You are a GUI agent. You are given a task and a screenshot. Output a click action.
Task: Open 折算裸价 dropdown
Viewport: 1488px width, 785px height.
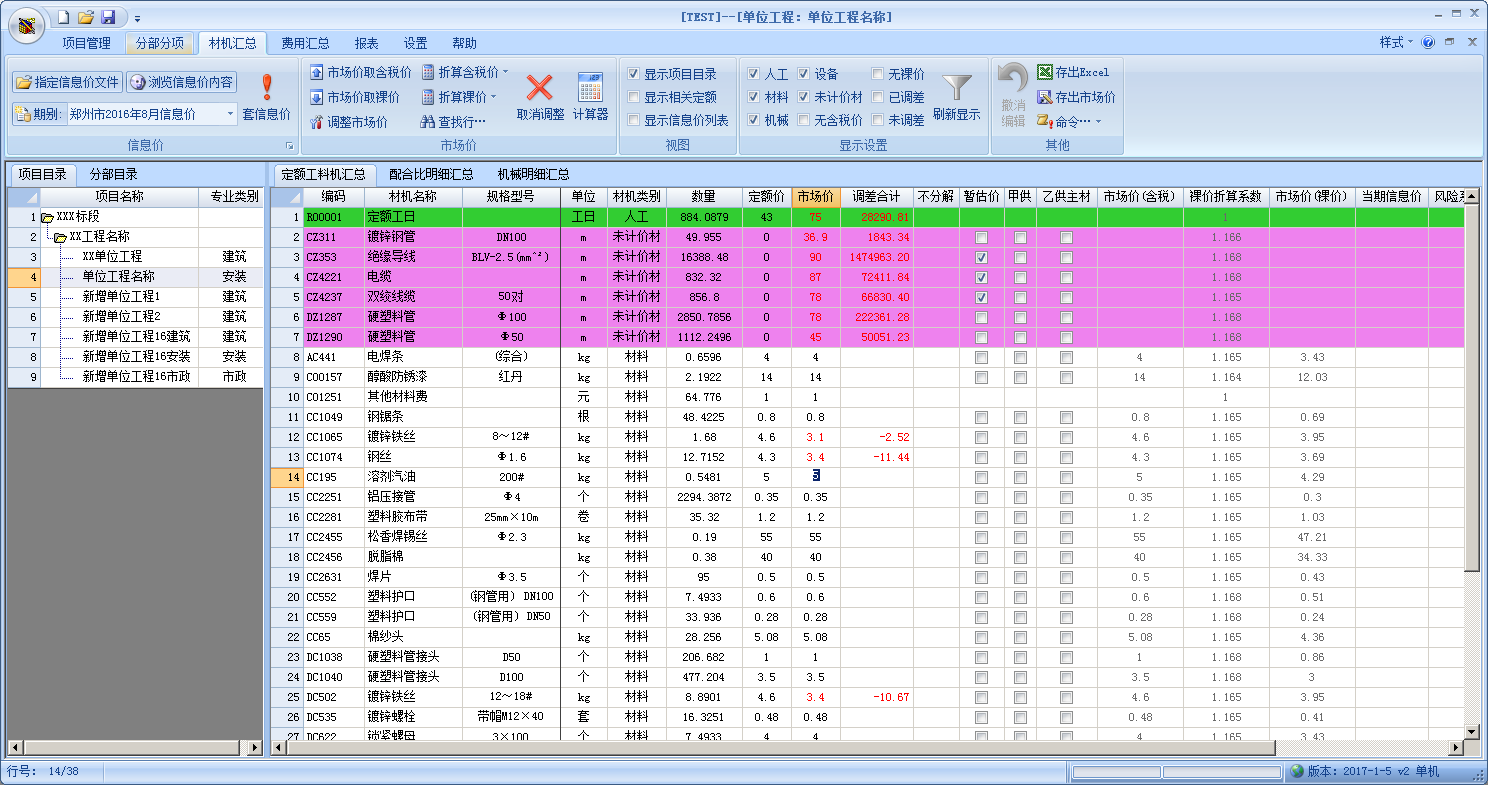click(x=493, y=97)
